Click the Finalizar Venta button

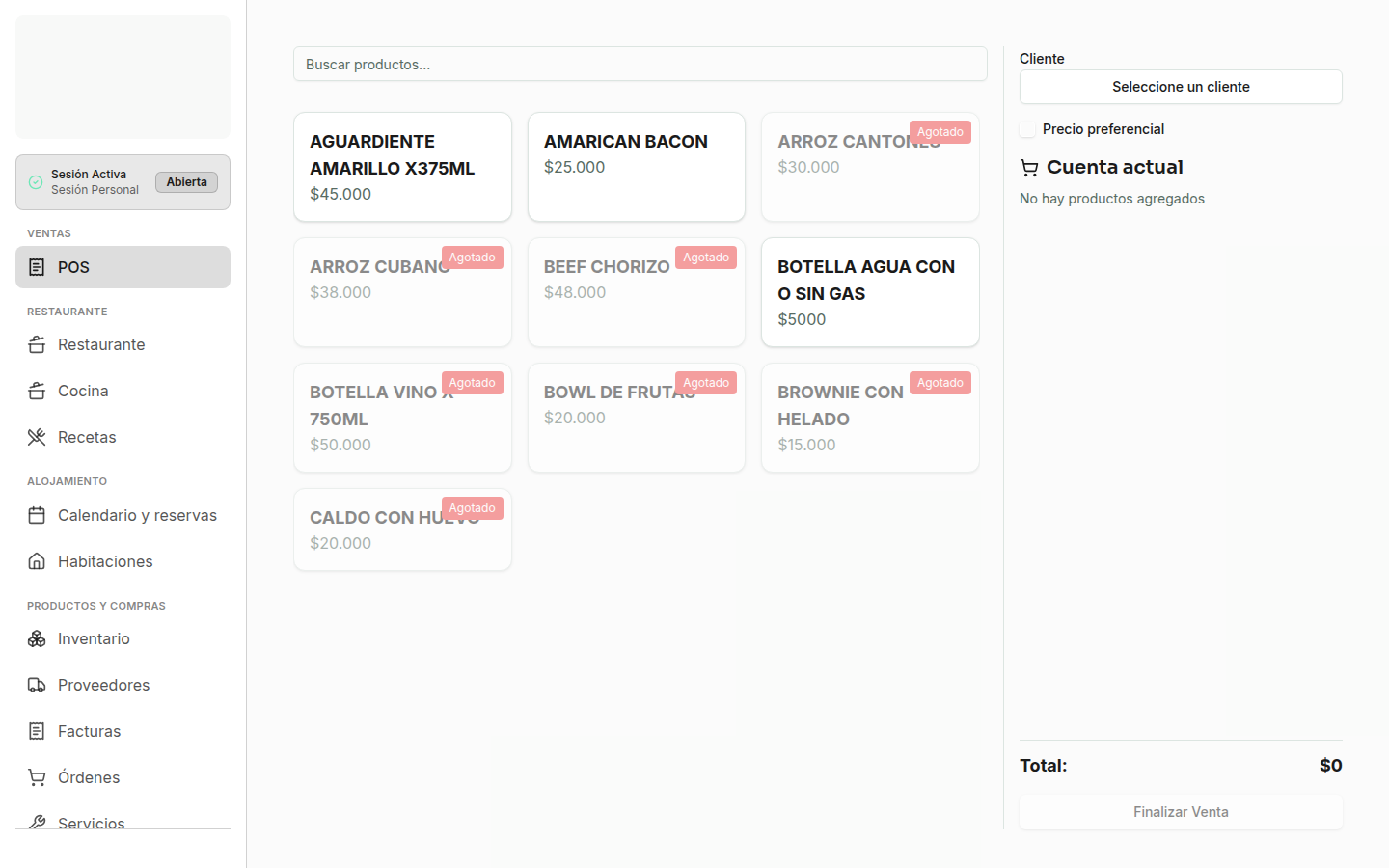[x=1181, y=812]
